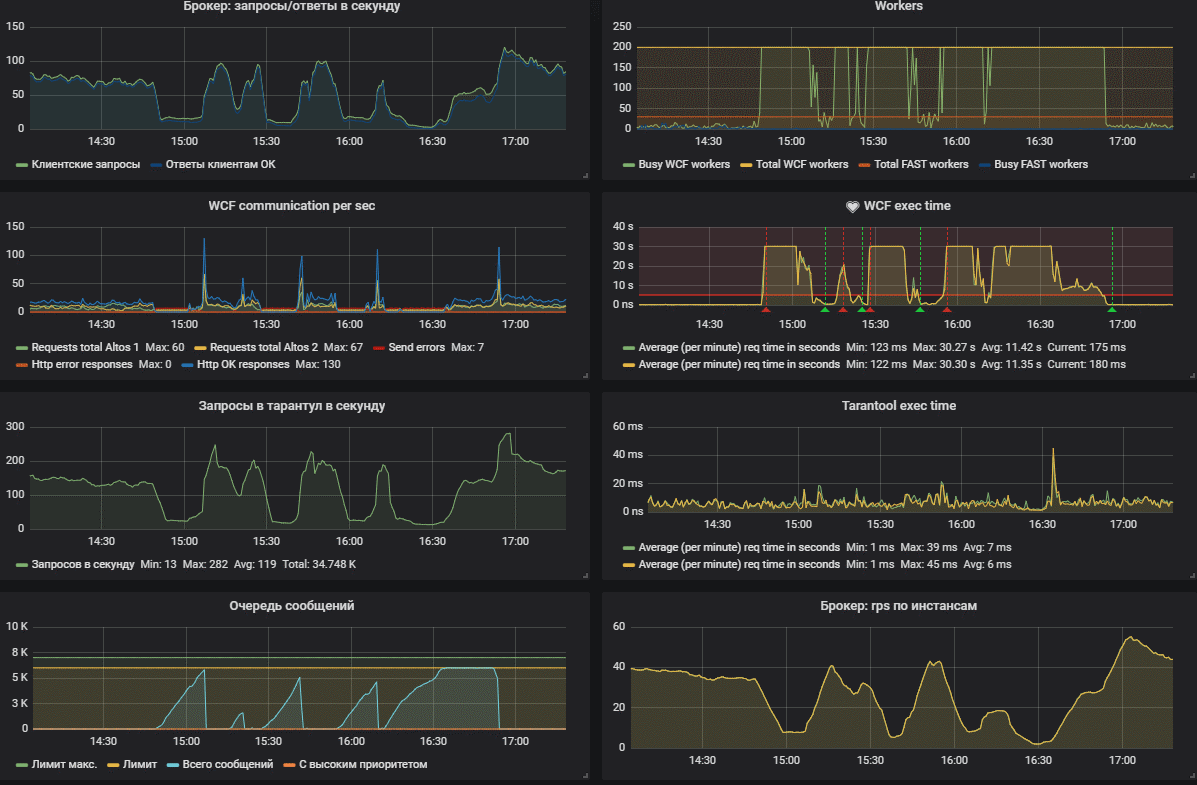Click the Клиентские запросы legend label

(x=86, y=164)
